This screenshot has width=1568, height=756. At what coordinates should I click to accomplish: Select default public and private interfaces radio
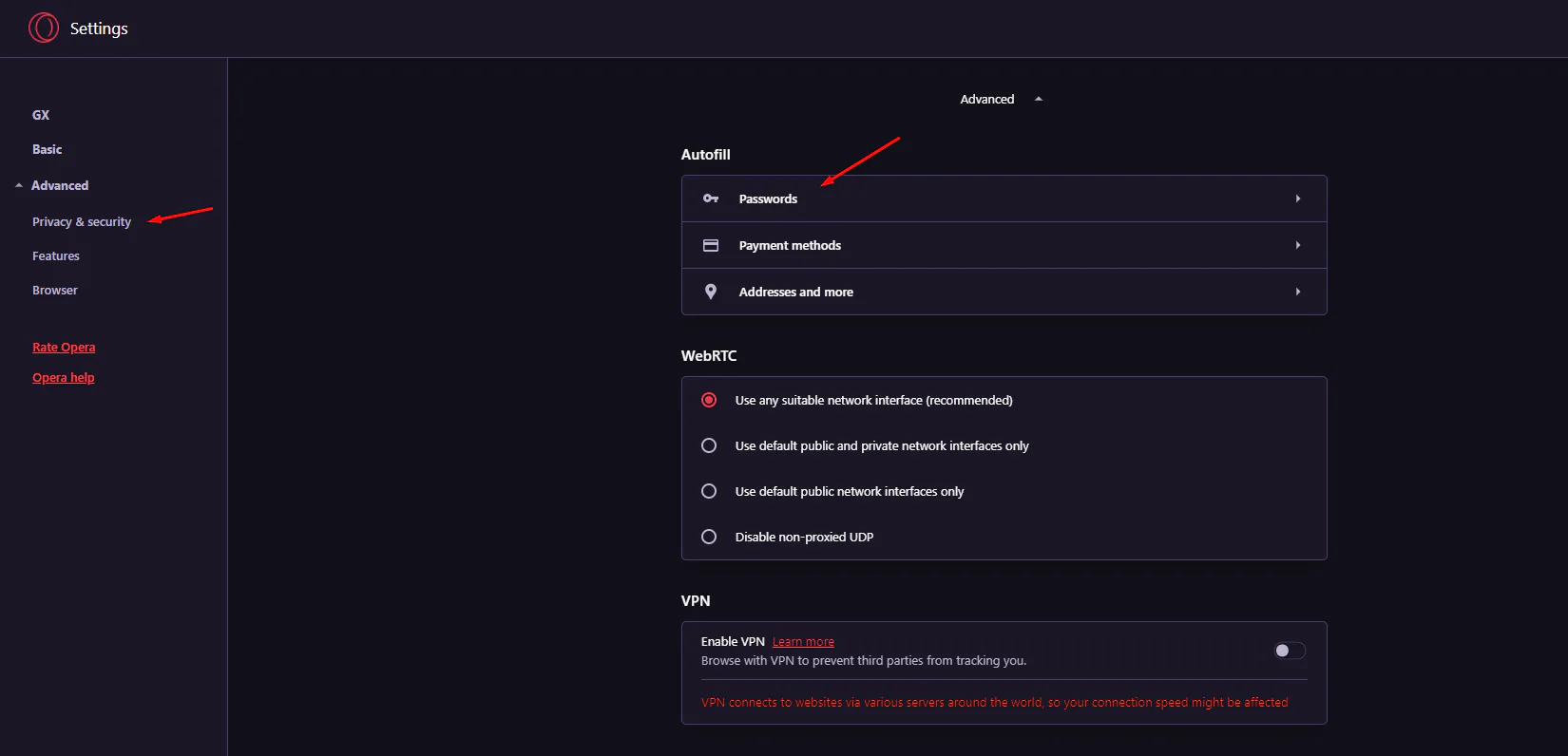pyautogui.click(x=709, y=445)
